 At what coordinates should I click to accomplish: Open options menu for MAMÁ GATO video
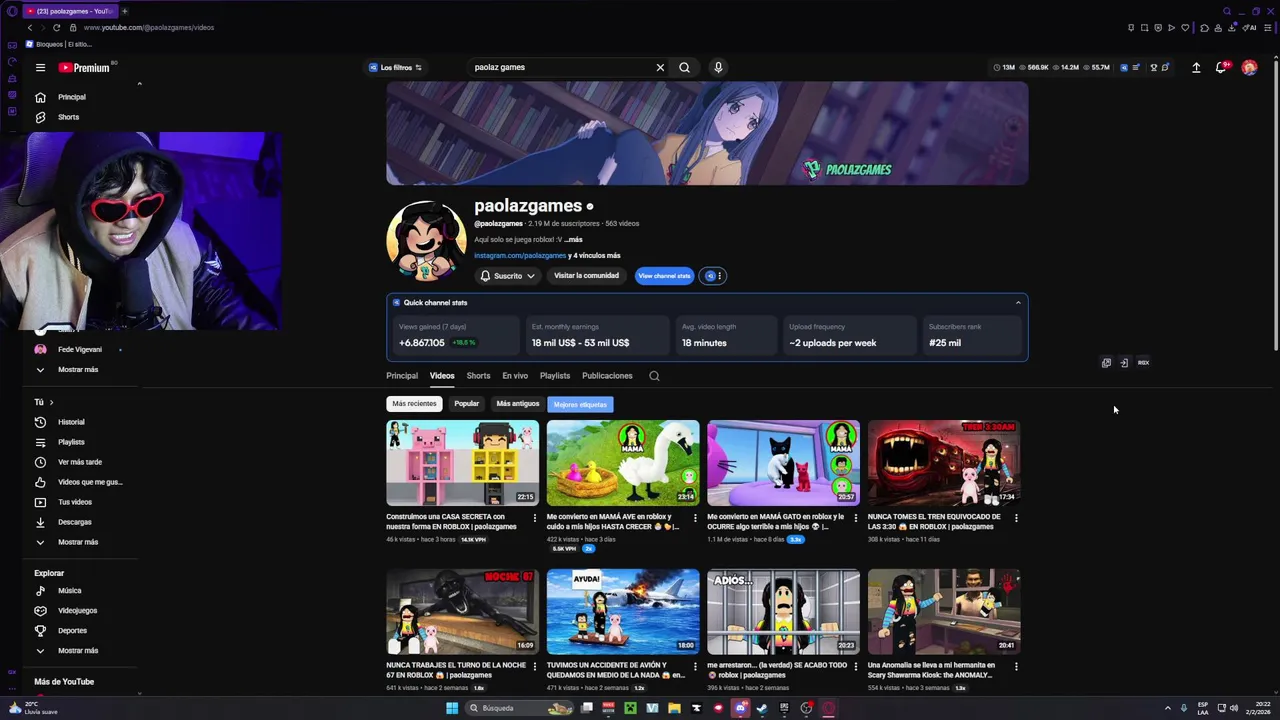855,518
